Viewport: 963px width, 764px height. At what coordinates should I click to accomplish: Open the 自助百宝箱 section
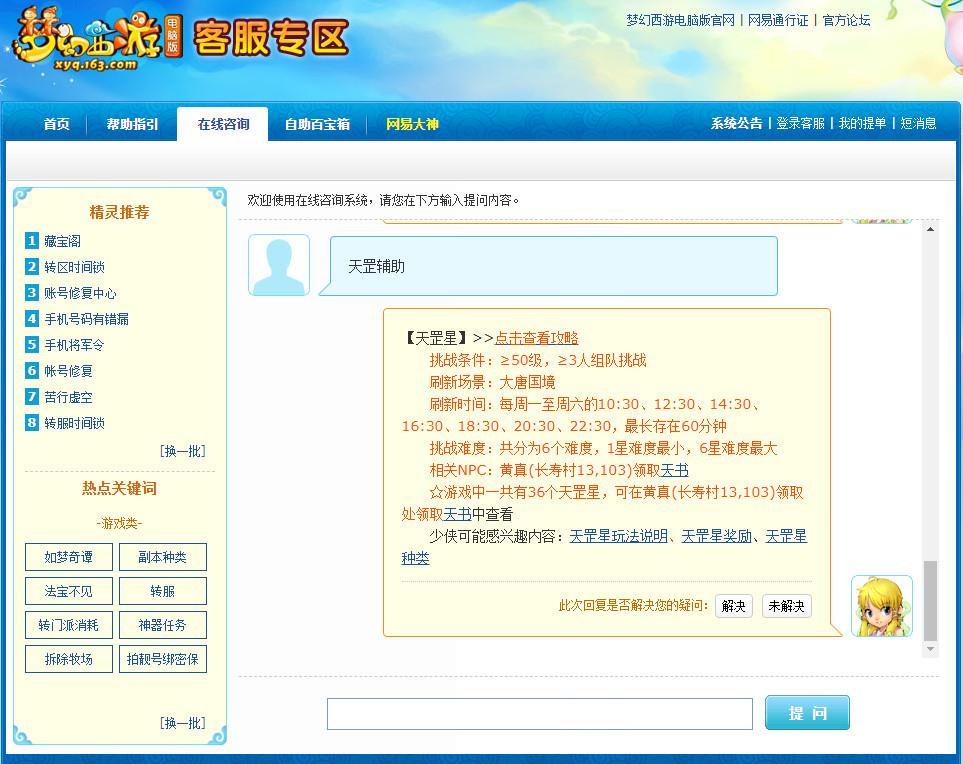[x=318, y=125]
